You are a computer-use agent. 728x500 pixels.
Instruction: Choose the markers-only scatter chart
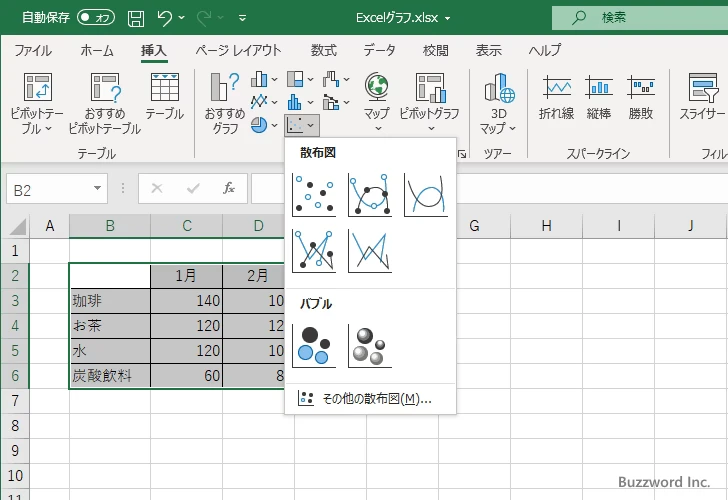point(314,195)
